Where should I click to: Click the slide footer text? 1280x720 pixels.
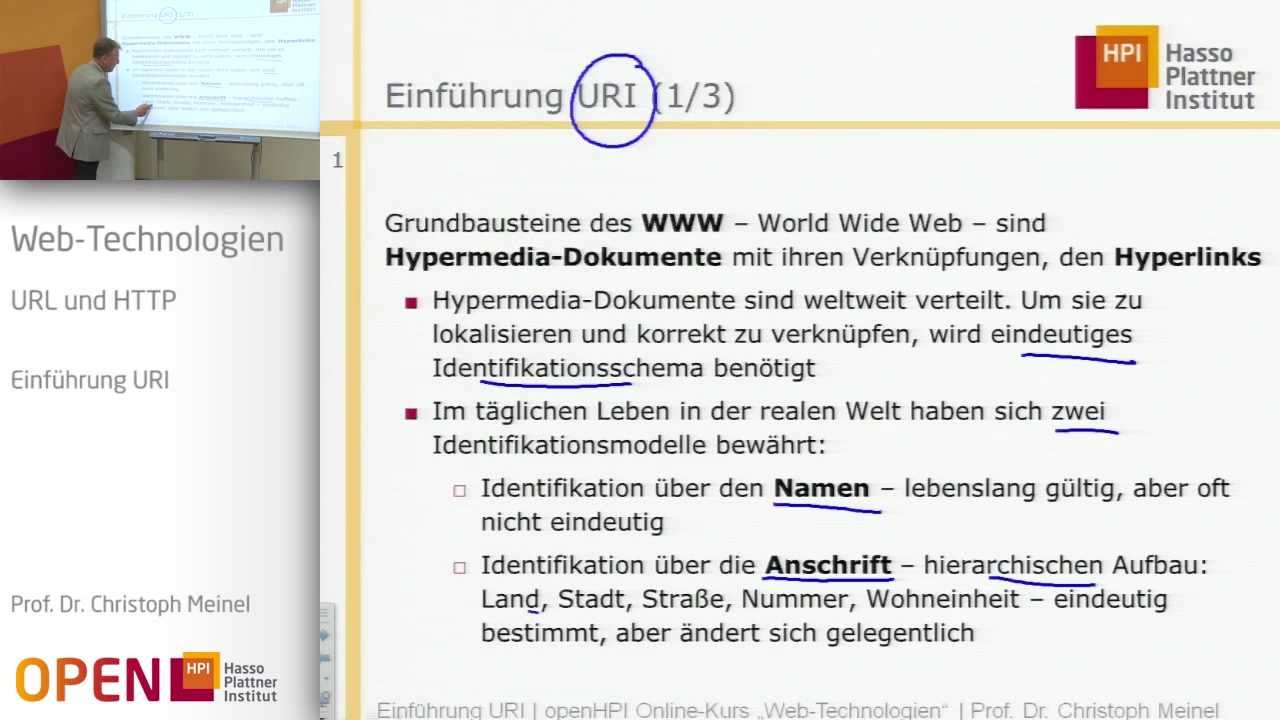click(798, 710)
